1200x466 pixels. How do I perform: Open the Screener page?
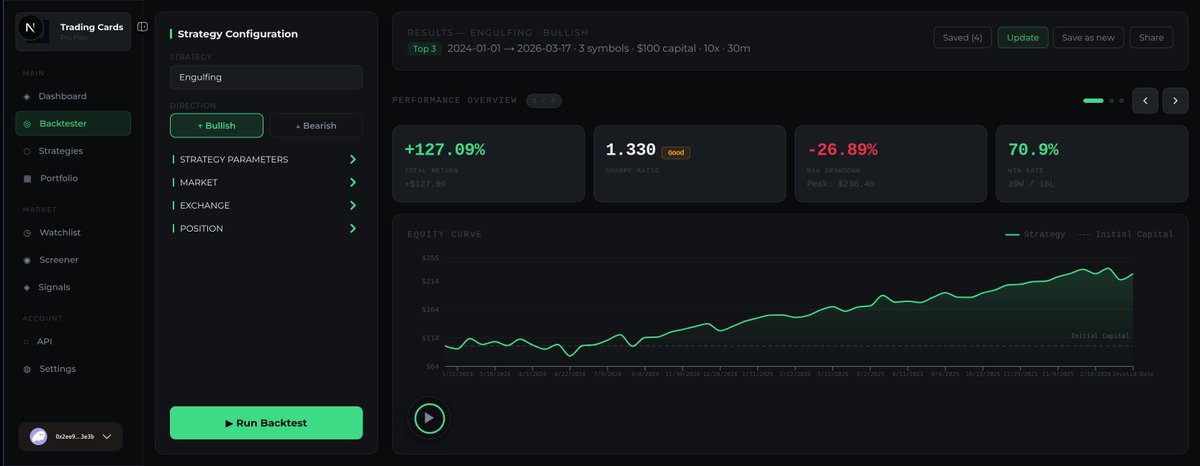pos(73,260)
